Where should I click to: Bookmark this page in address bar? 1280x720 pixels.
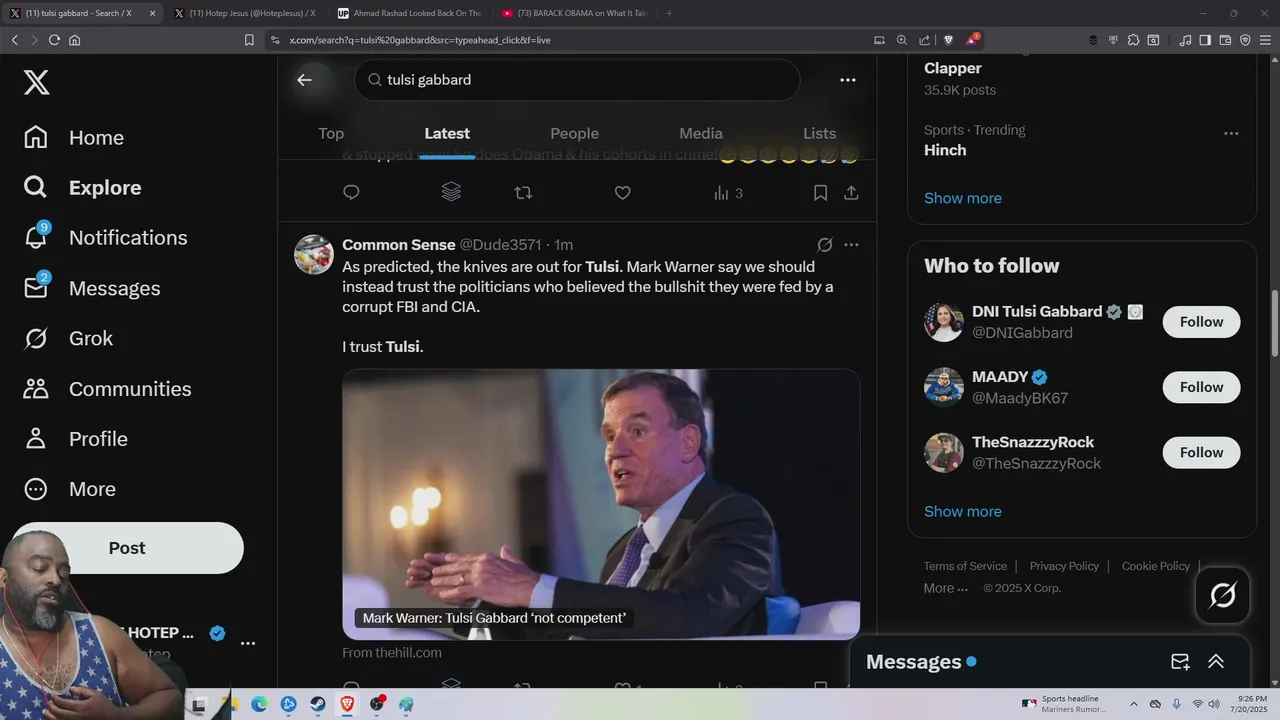coord(249,40)
